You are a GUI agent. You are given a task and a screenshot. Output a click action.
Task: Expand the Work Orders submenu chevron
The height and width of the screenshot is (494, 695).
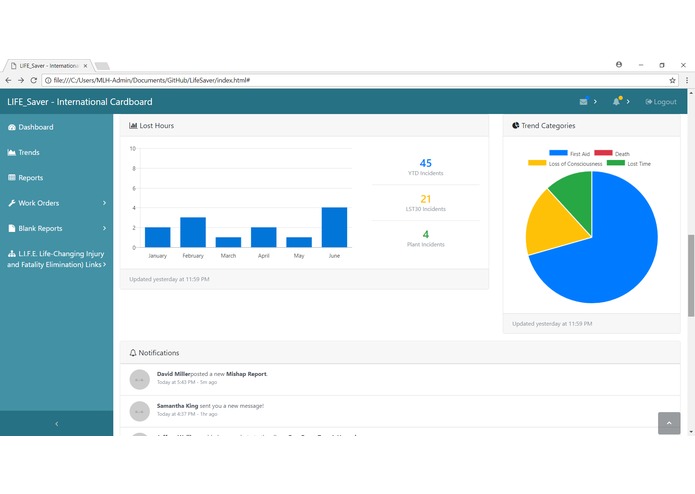point(105,203)
